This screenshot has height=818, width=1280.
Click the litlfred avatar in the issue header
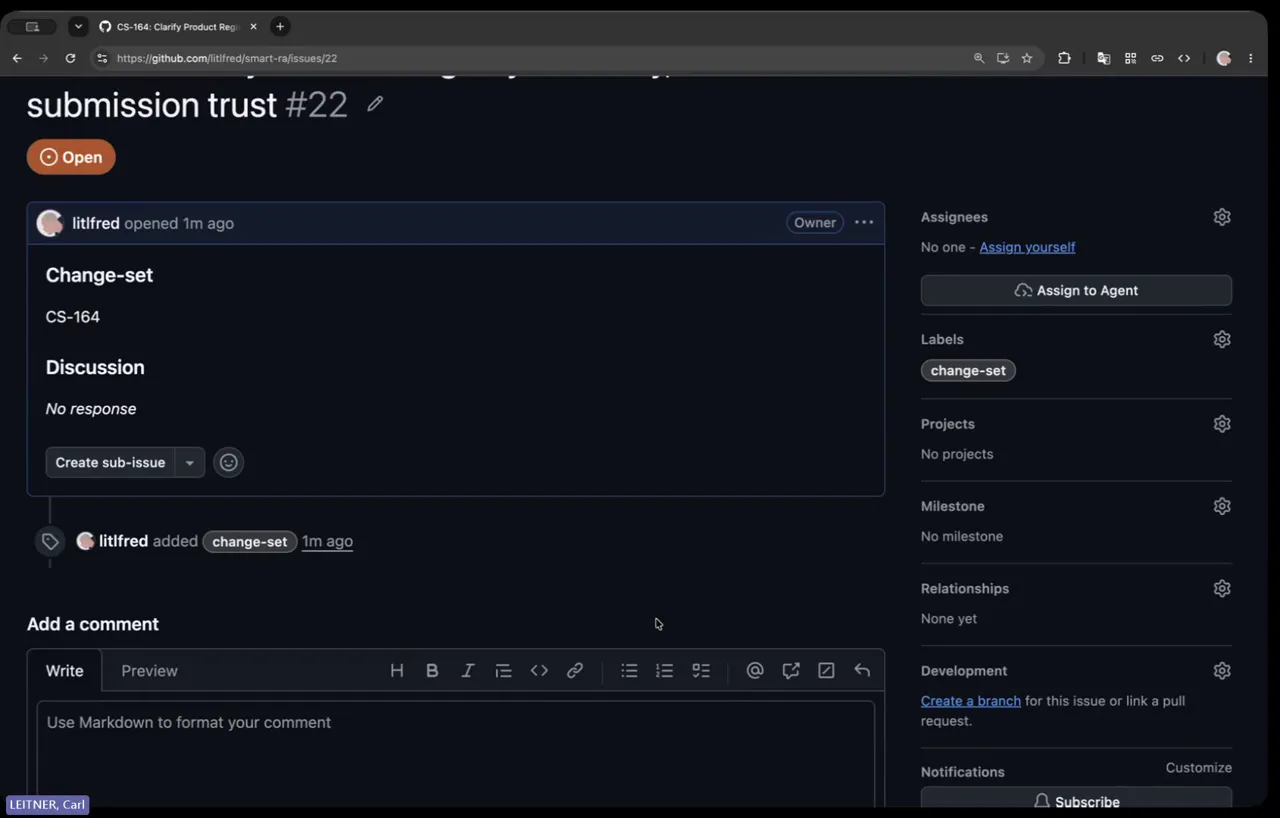point(50,223)
